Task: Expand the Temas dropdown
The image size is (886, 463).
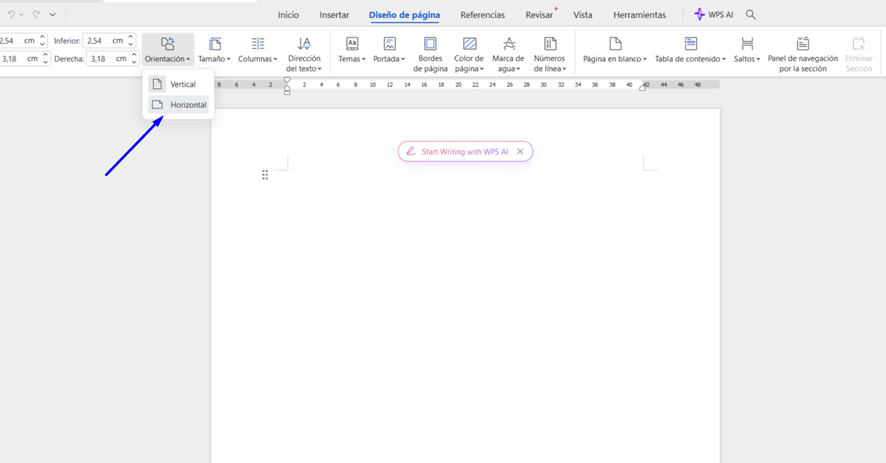Action: [x=351, y=59]
